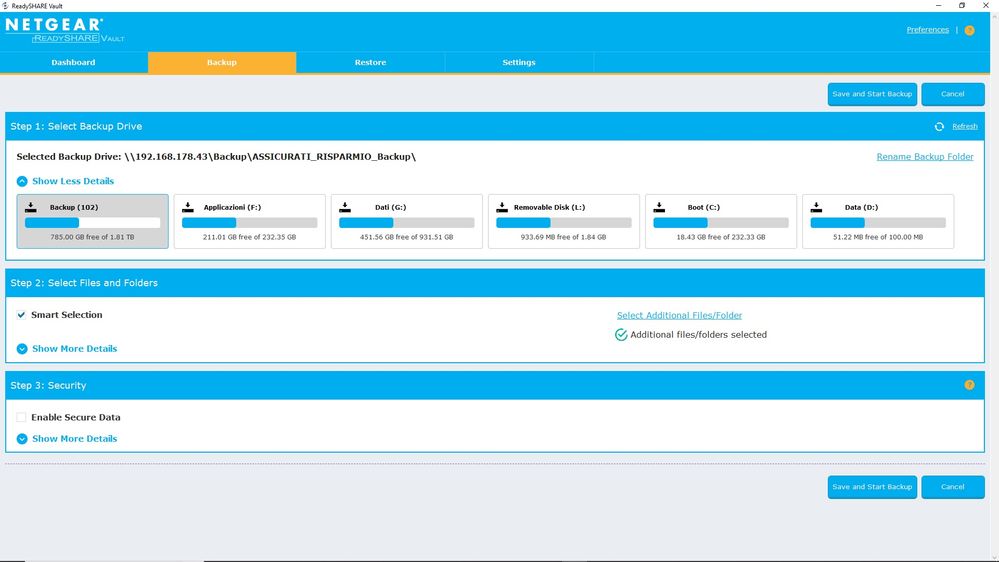Click the Boot (C:) usage bar
Image resolution: width=999 pixels, height=562 pixels.
tap(721, 223)
